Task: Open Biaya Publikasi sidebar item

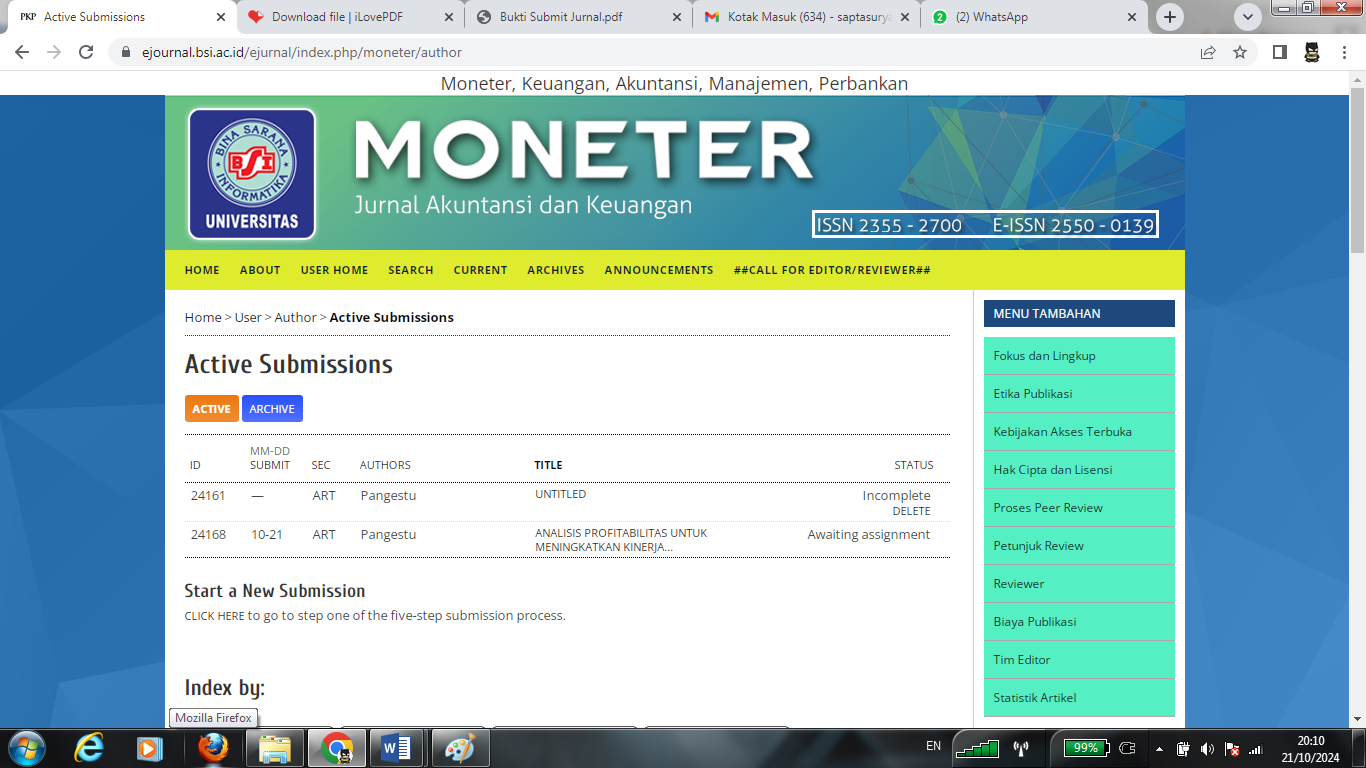Action: click(1079, 622)
